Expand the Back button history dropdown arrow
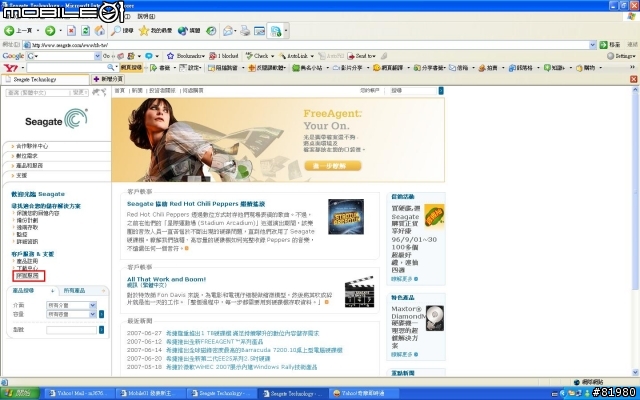The width and height of the screenshot is (640, 400). (x=38, y=31)
